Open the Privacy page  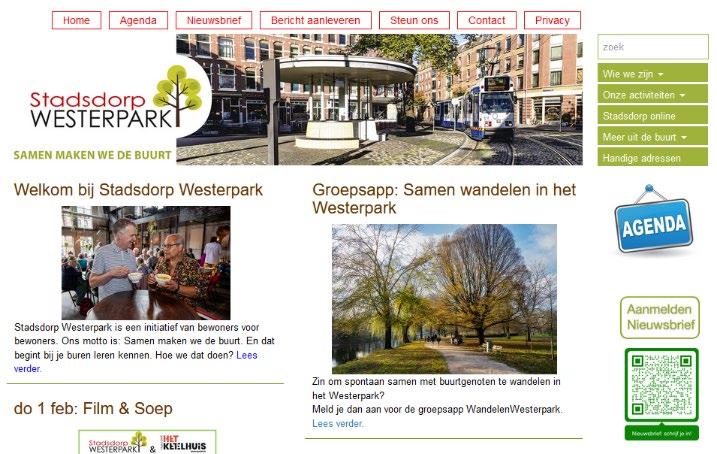coord(552,20)
